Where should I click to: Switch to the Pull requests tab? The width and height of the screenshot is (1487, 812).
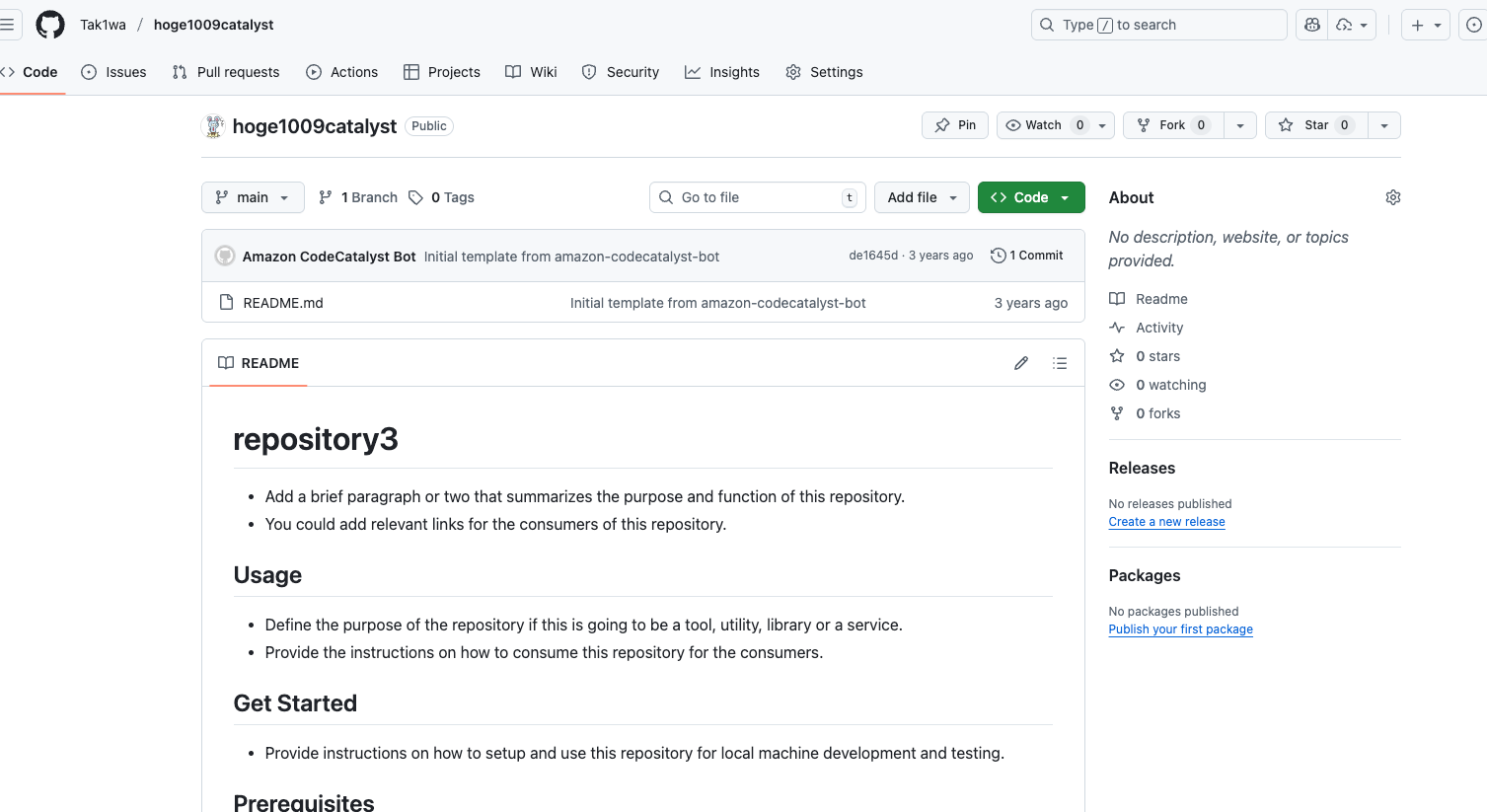pyautogui.click(x=226, y=72)
